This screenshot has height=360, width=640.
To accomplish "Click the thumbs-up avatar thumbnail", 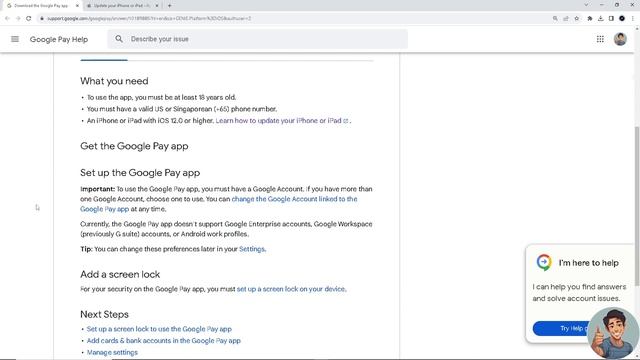I will [x=613, y=333].
